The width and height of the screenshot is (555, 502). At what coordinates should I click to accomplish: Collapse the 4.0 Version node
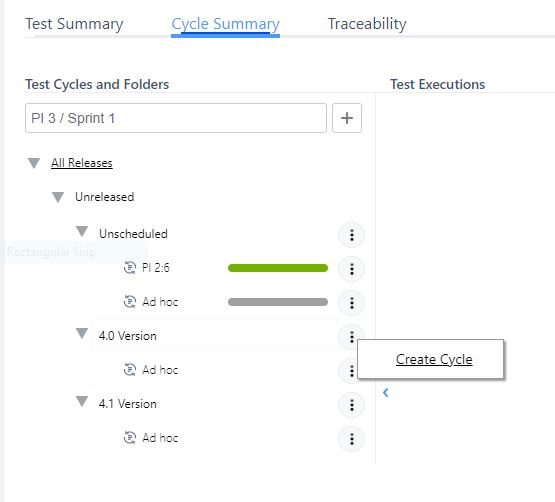coord(82,333)
